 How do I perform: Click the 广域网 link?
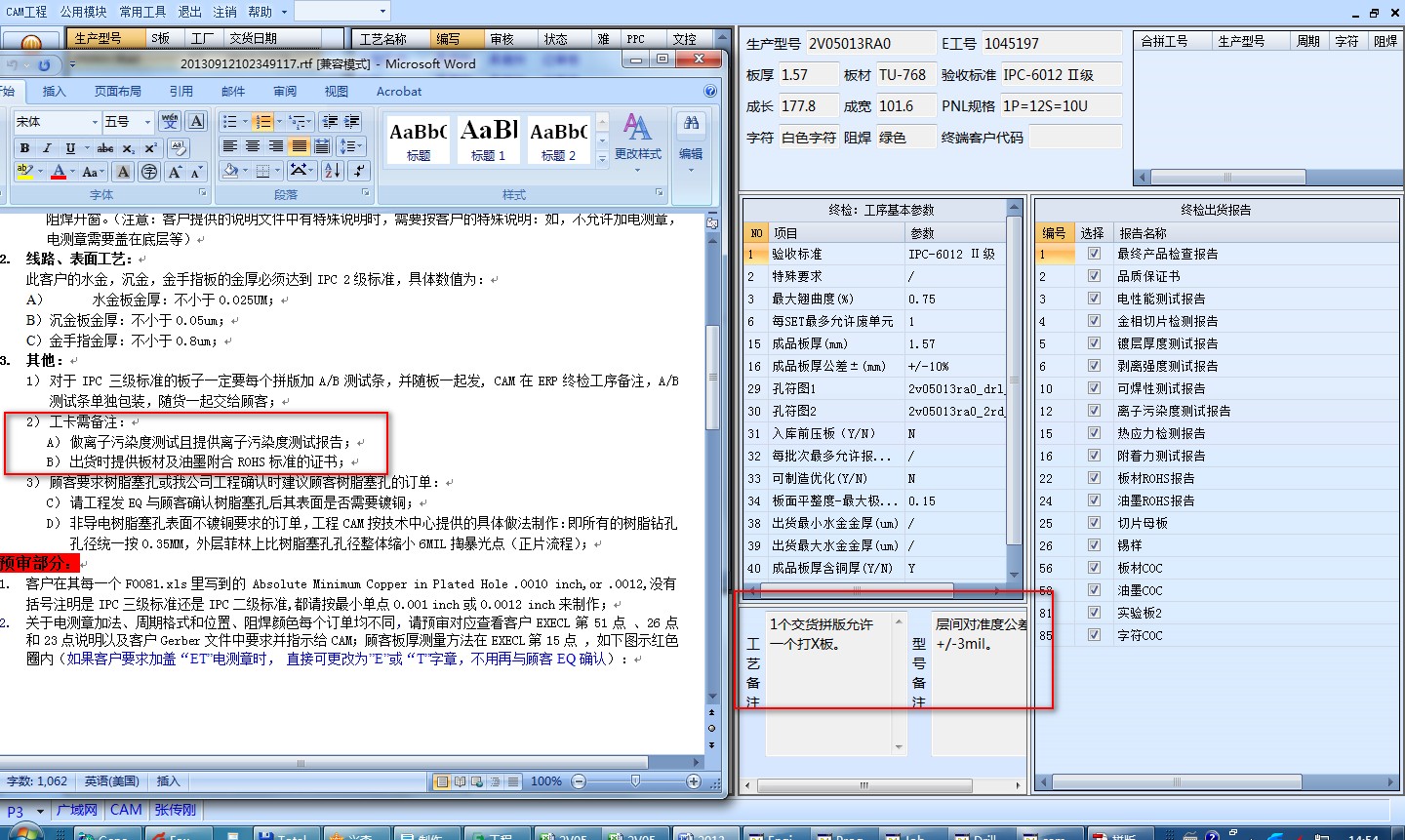(77, 810)
